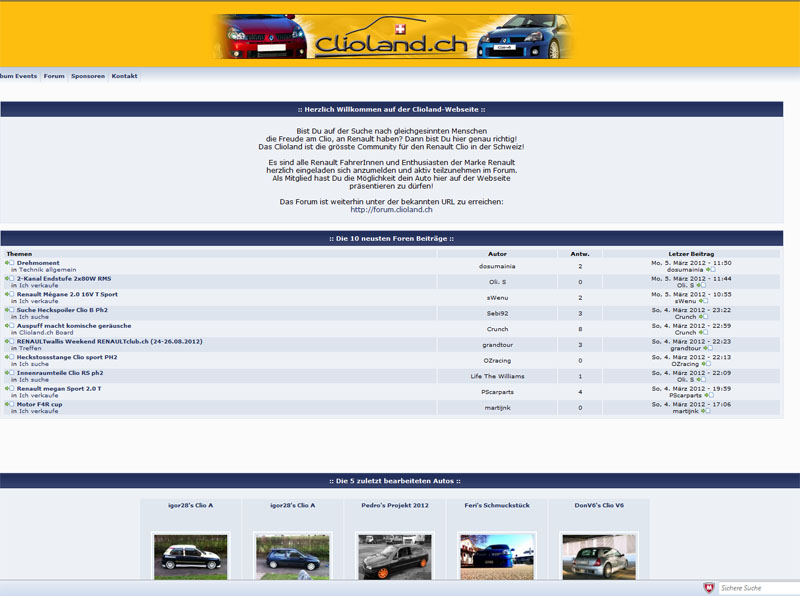Open the 2-Kanal Endstufe 2x80W RMS thread
The height and width of the screenshot is (596, 800).
tap(64, 279)
